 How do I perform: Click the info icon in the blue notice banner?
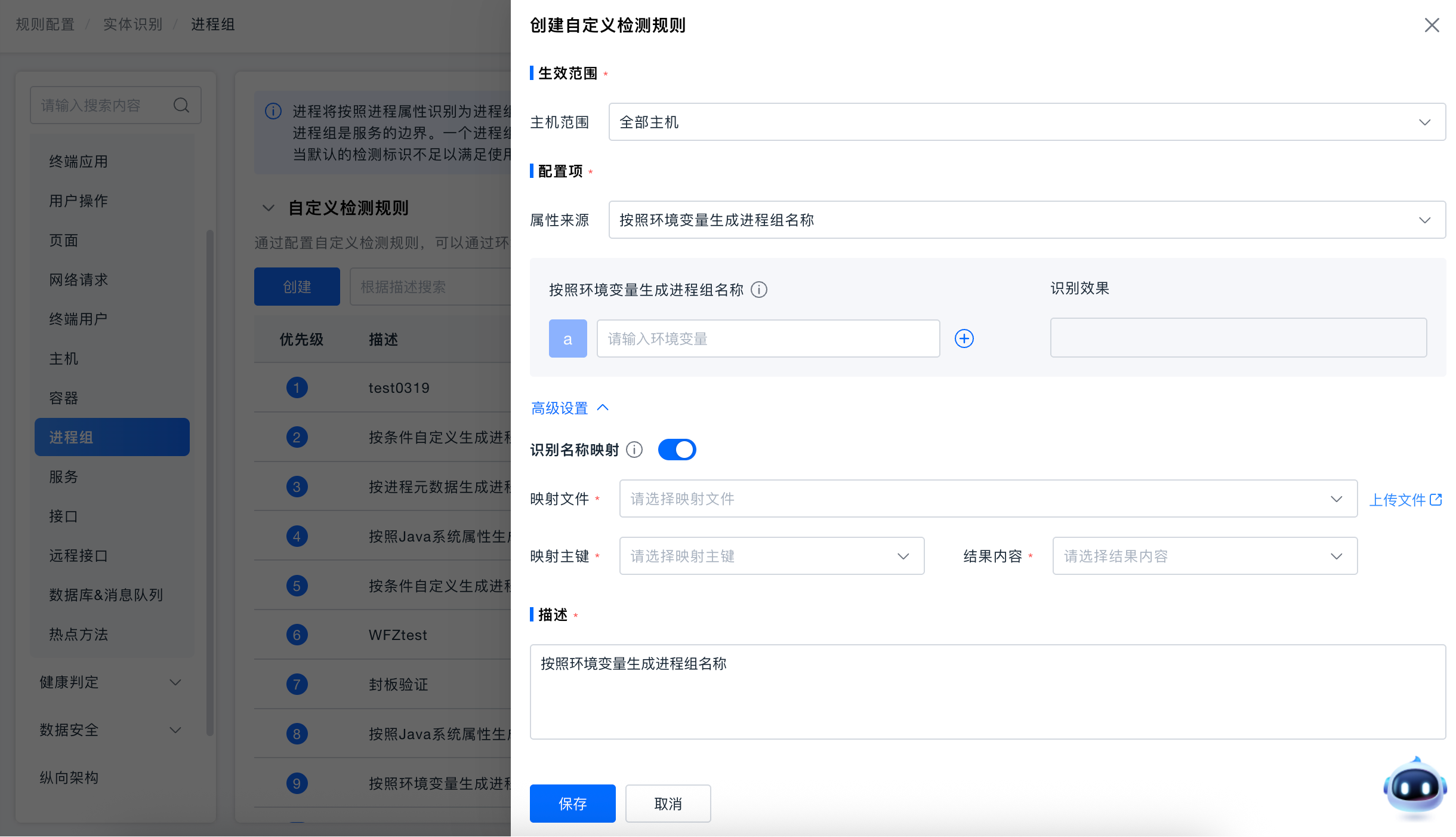[x=273, y=111]
